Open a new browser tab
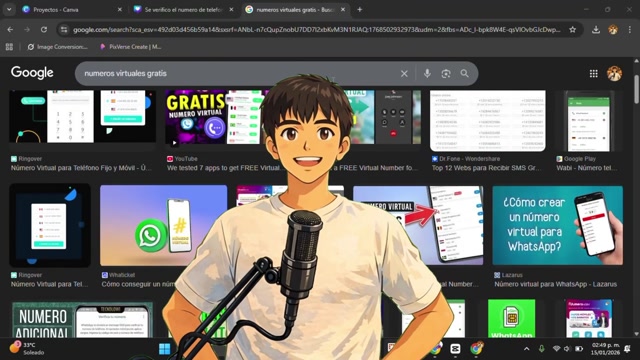640x360 pixels. coord(360,9)
